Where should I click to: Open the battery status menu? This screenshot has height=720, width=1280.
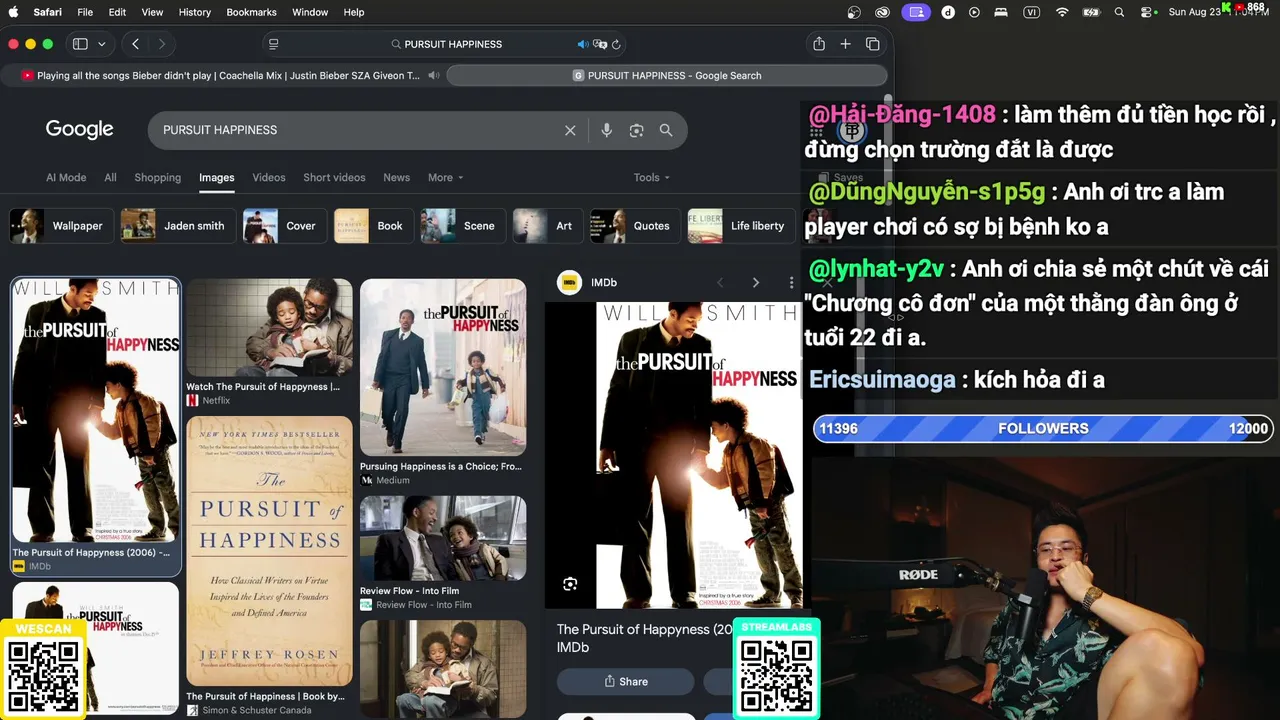(1091, 12)
